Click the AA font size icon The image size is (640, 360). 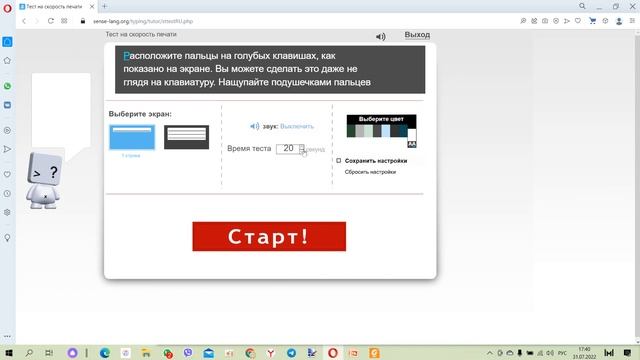(x=412, y=144)
